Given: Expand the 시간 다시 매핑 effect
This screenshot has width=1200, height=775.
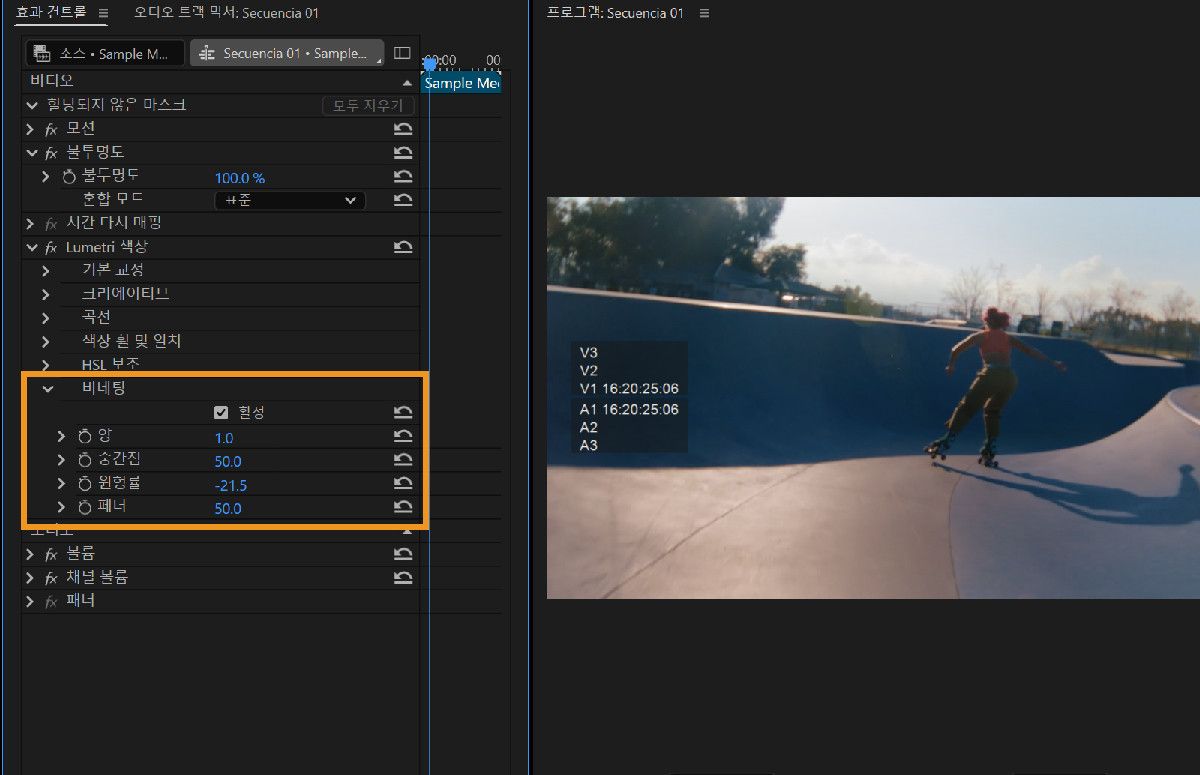Looking at the screenshot, I should [30, 223].
